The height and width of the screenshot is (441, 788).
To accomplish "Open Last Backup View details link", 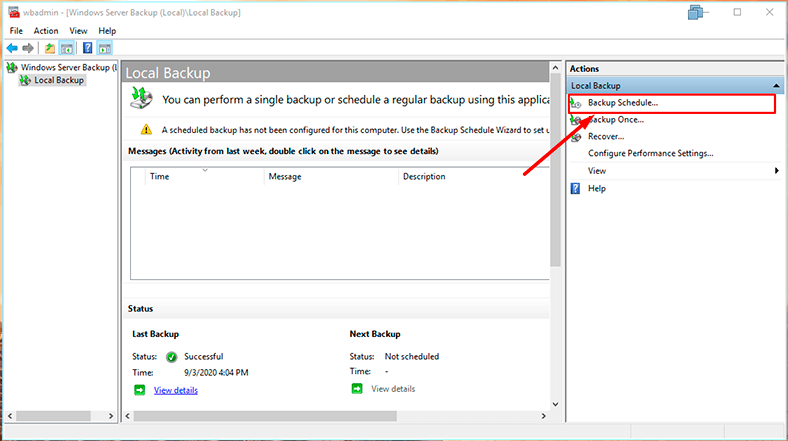I will click(x=175, y=390).
